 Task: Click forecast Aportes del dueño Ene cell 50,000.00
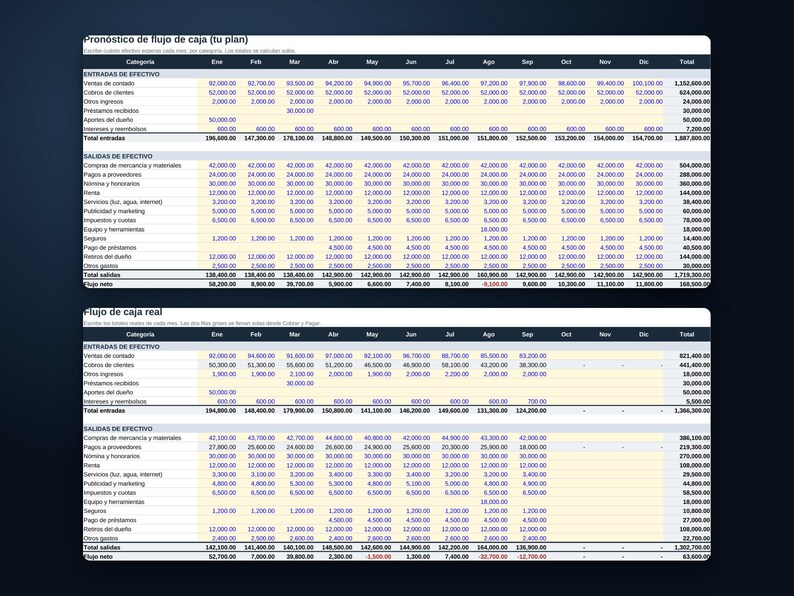(222, 120)
